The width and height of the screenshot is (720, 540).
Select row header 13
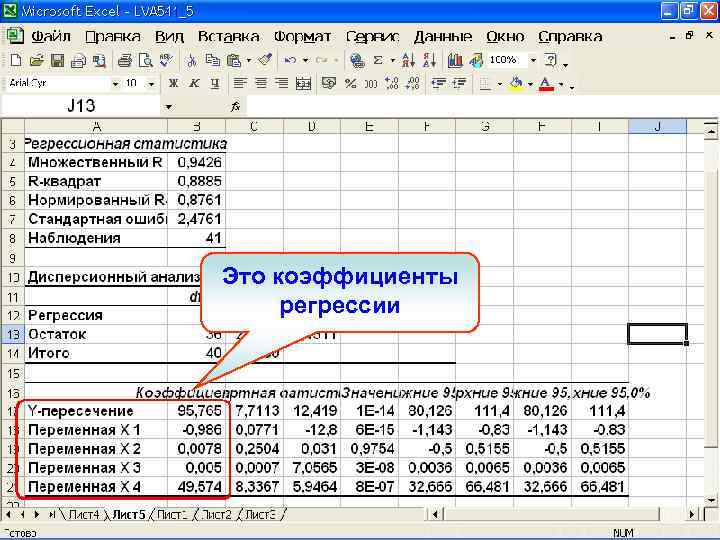[12, 334]
